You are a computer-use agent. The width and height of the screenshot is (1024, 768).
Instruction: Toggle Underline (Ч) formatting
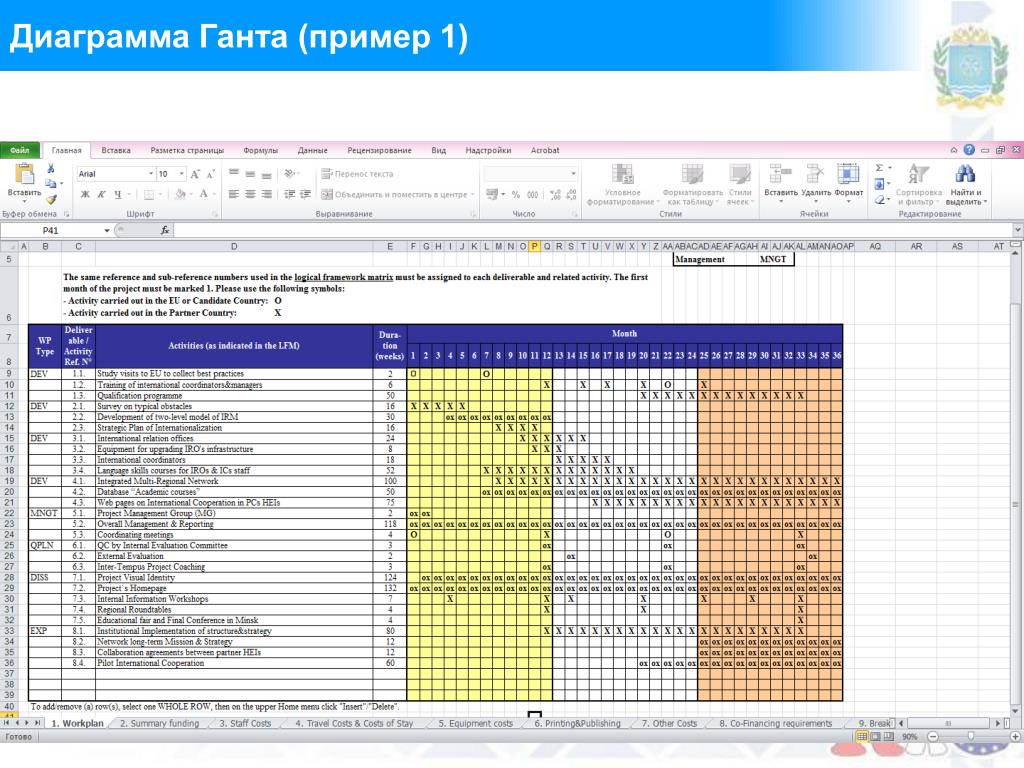click(118, 195)
